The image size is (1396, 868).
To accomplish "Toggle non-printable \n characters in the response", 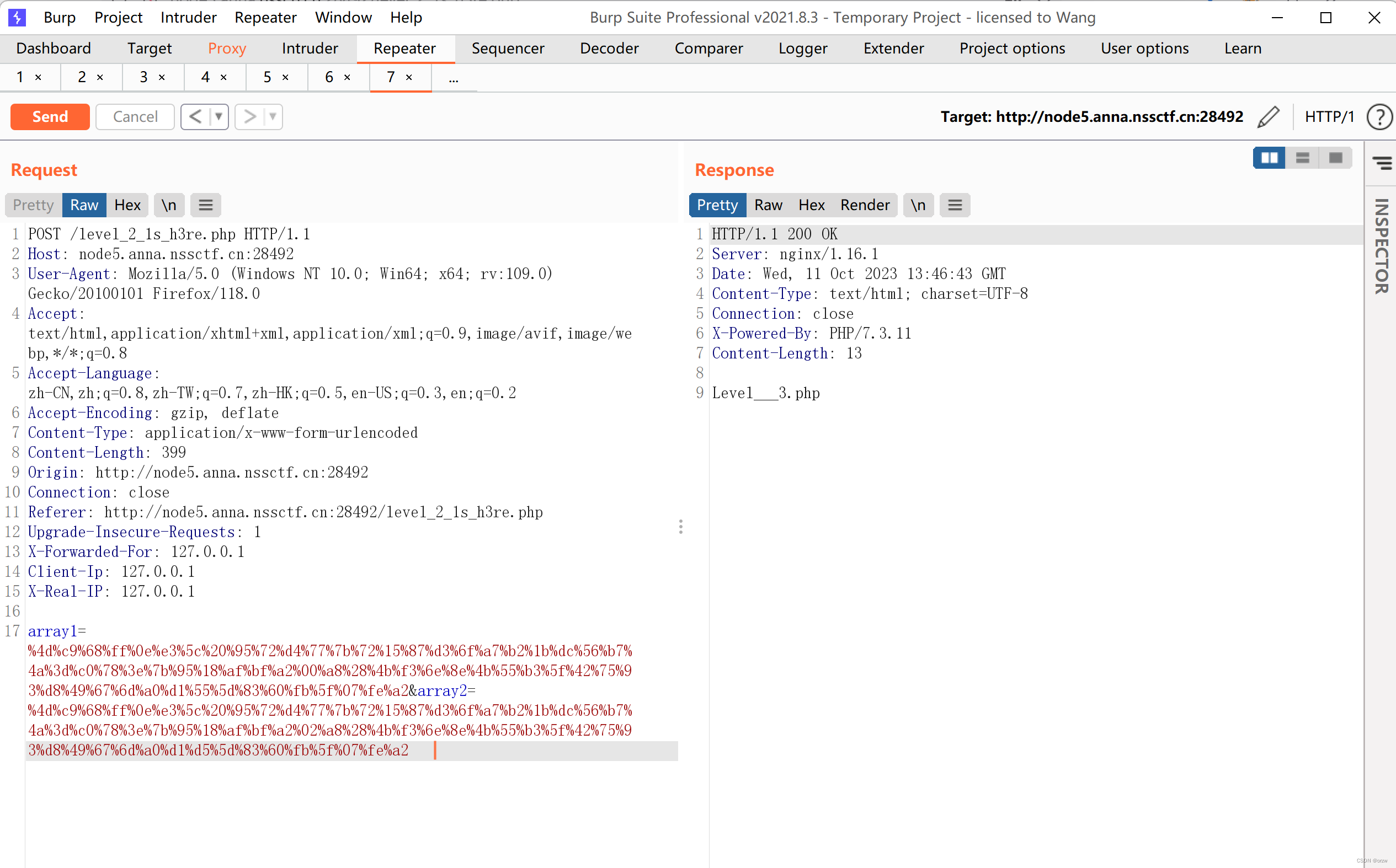I will click(x=918, y=205).
